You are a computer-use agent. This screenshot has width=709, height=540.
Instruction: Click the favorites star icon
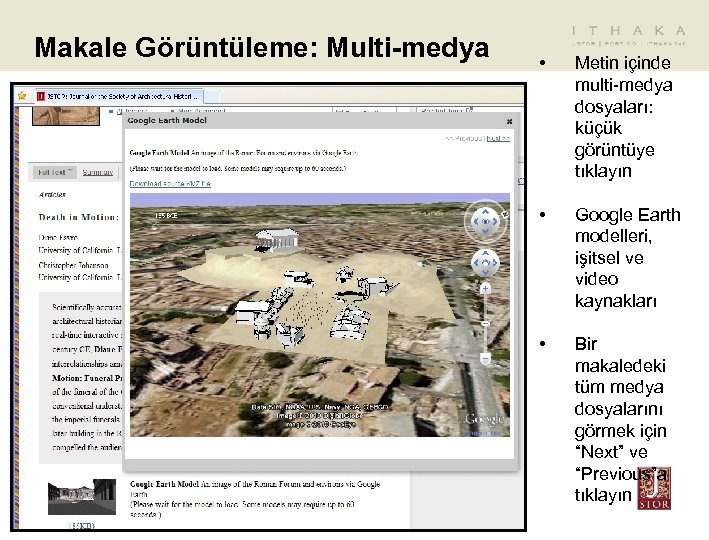click(x=22, y=96)
